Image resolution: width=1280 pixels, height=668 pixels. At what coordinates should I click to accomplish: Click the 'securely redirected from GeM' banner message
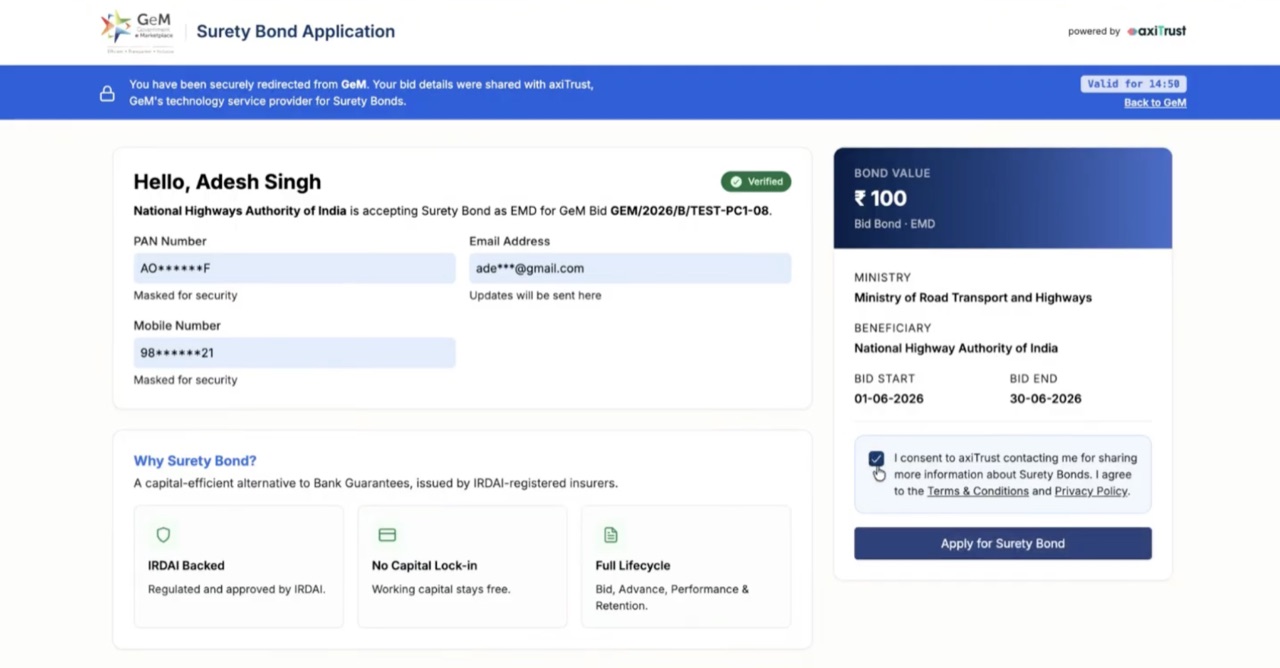pyautogui.click(x=361, y=93)
